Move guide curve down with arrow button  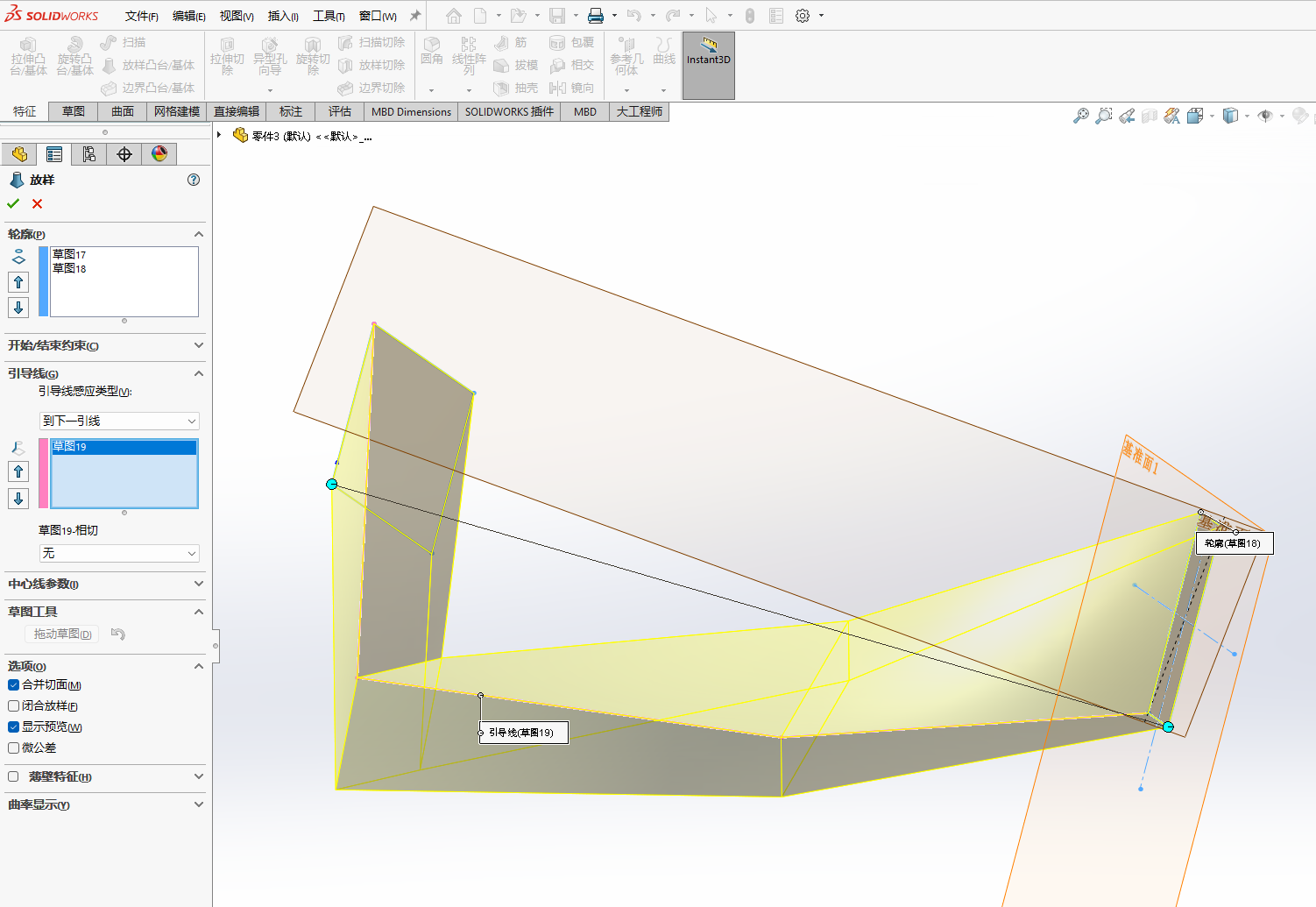coord(18,499)
